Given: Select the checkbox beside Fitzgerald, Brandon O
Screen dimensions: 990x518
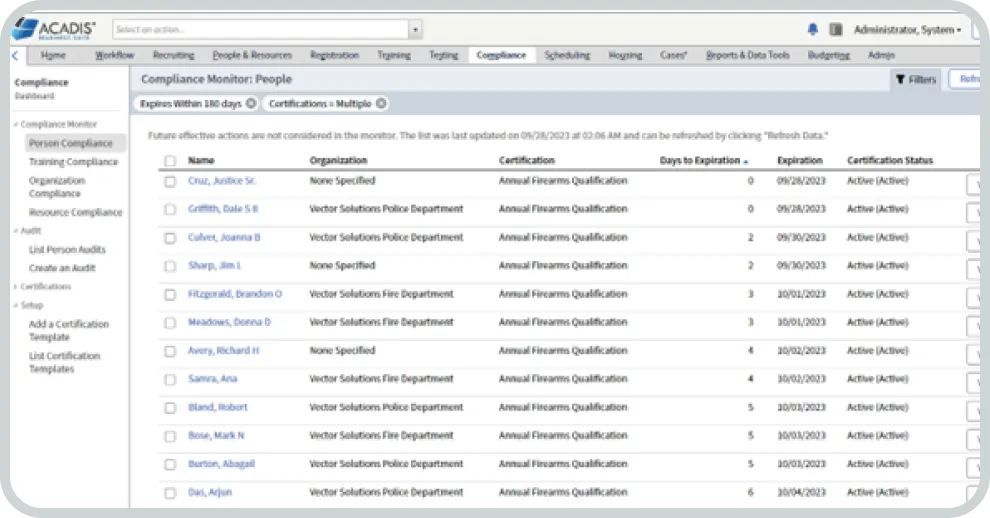Looking at the screenshot, I should coord(170,295).
